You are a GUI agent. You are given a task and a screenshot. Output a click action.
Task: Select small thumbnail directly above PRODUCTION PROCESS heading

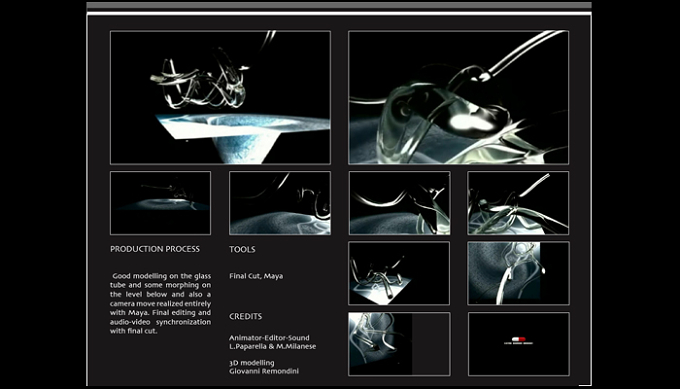click(x=160, y=203)
